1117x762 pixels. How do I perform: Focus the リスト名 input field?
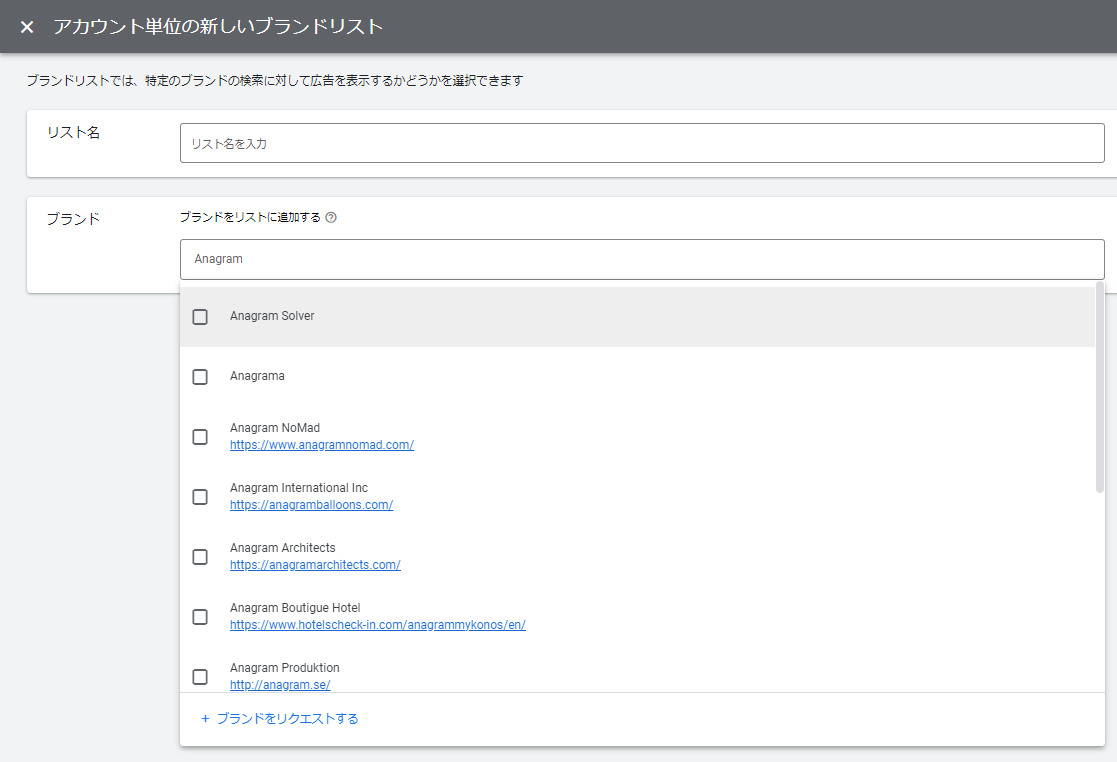tap(641, 143)
